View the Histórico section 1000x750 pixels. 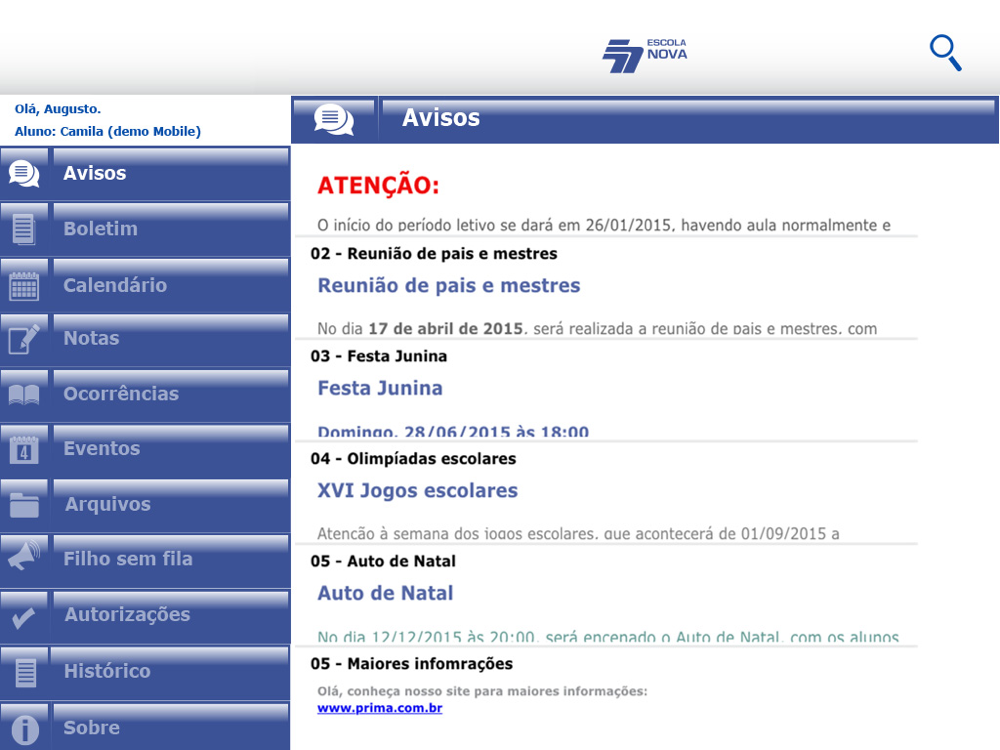click(145, 672)
